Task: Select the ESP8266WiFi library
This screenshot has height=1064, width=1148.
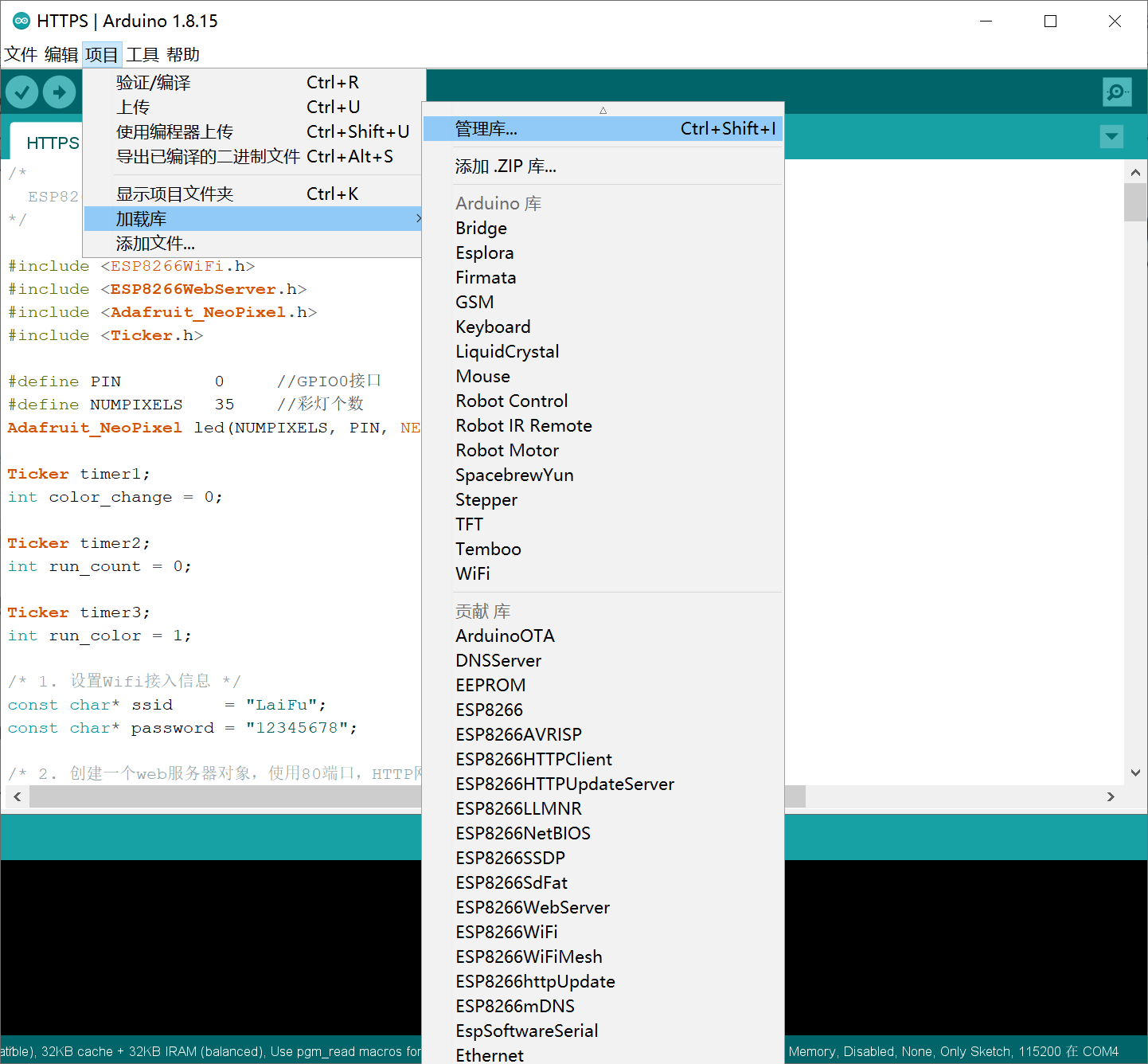Action: 506,932
